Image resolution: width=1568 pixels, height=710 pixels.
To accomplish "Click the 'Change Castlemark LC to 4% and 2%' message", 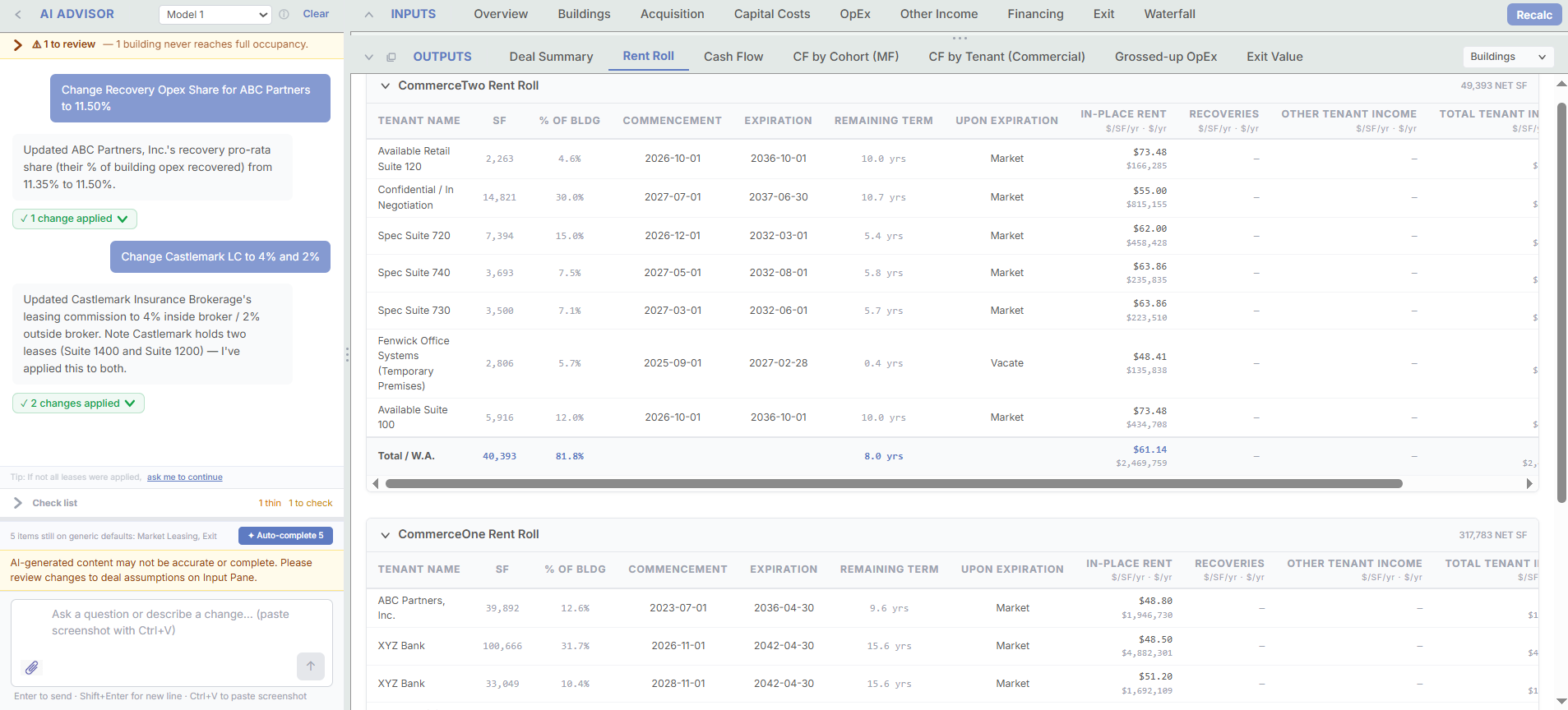I will tap(220, 256).
